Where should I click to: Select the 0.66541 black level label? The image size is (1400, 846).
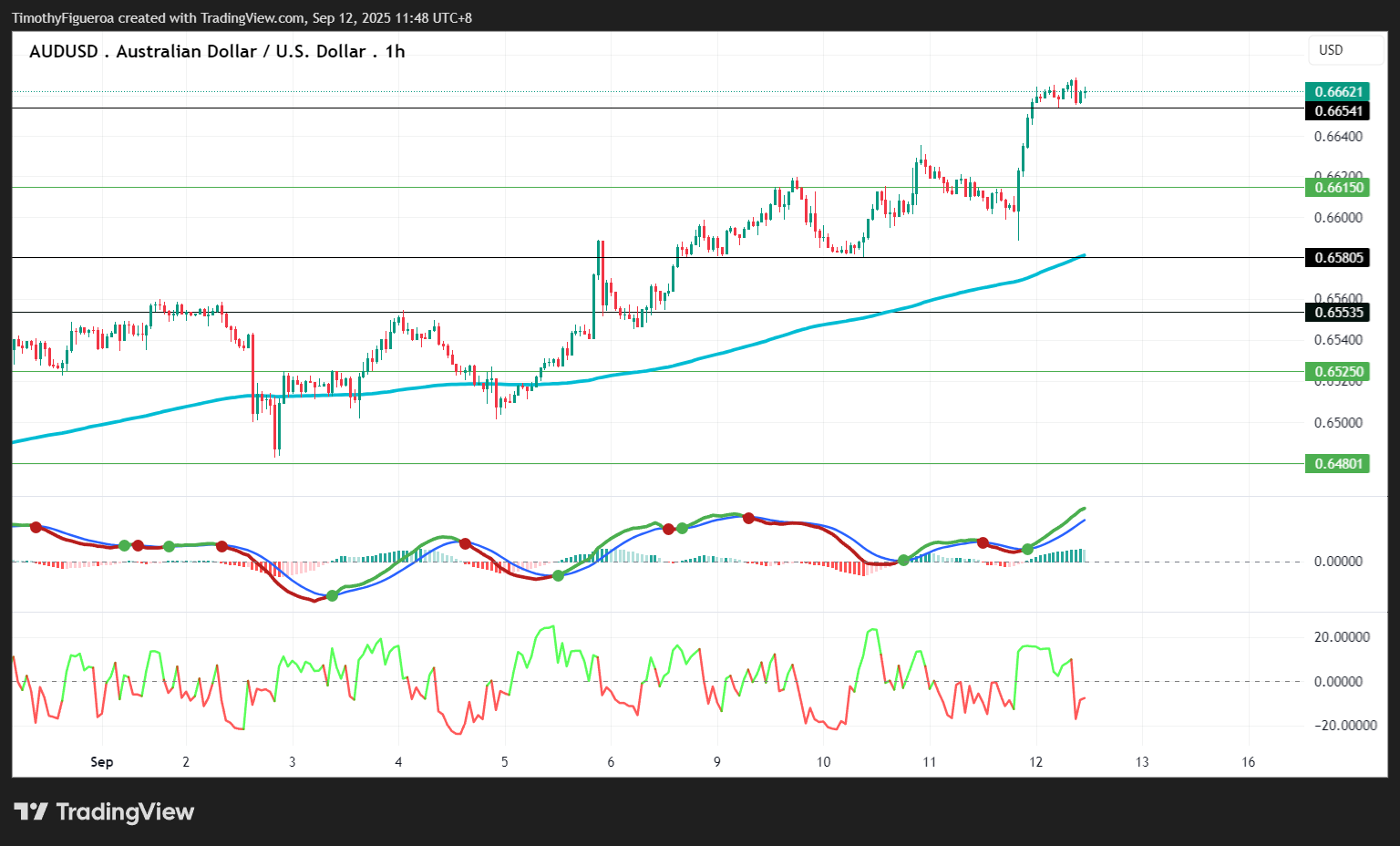point(1338,111)
